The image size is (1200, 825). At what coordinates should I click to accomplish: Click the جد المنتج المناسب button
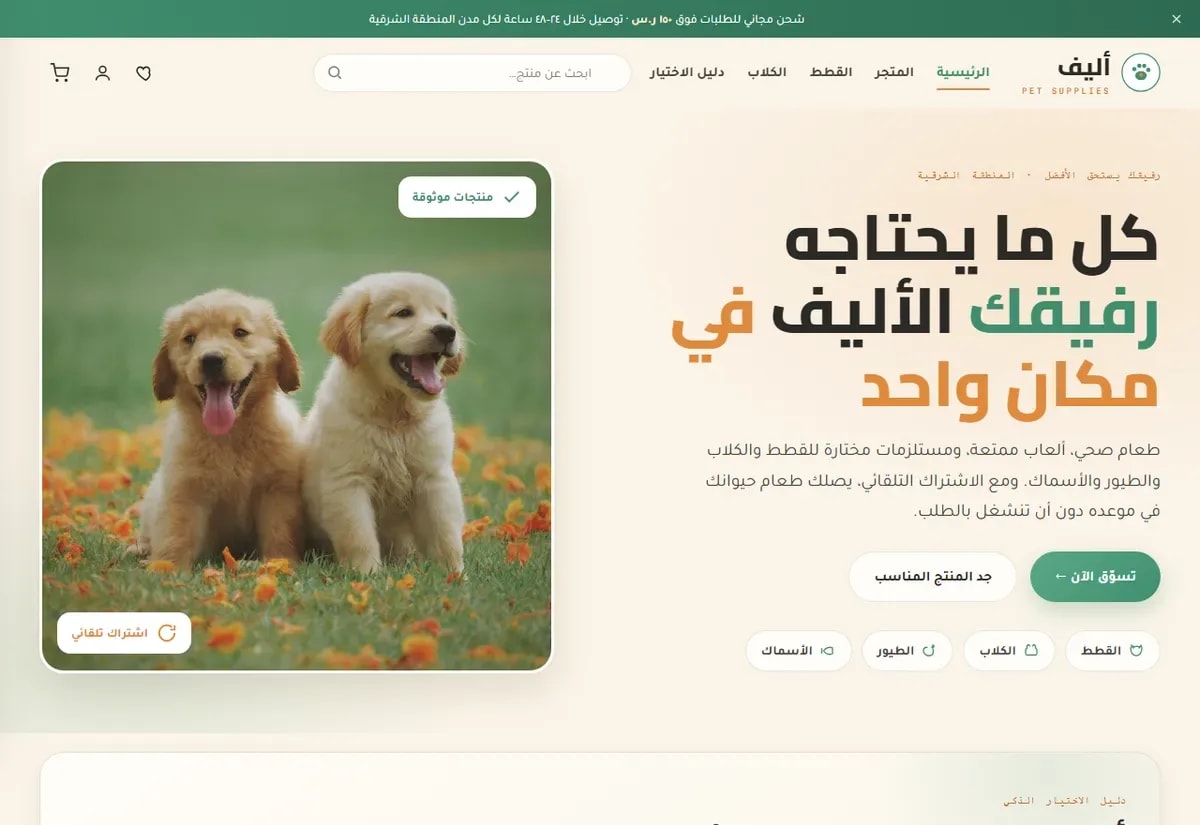tap(932, 577)
